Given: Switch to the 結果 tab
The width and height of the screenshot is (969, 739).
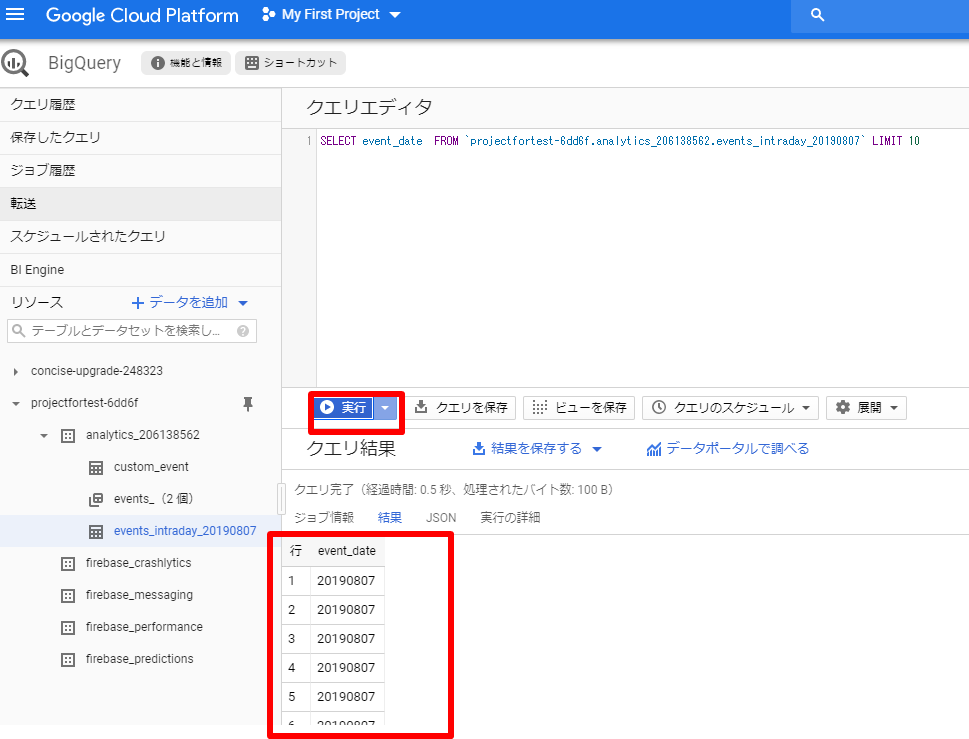Looking at the screenshot, I should click(x=389, y=517).
